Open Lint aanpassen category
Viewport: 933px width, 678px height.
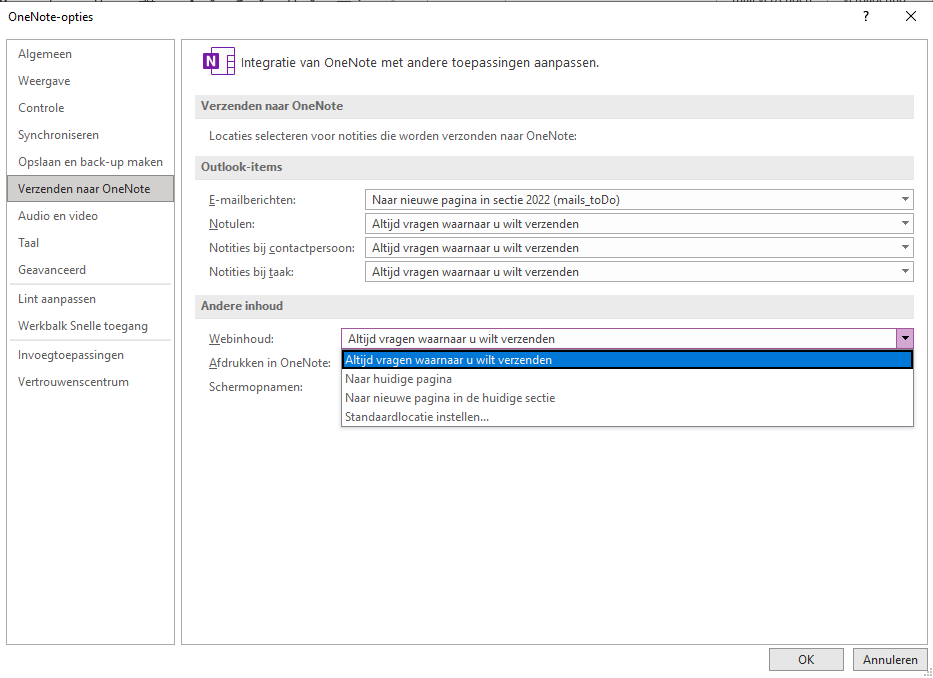[x=90, y=299]
